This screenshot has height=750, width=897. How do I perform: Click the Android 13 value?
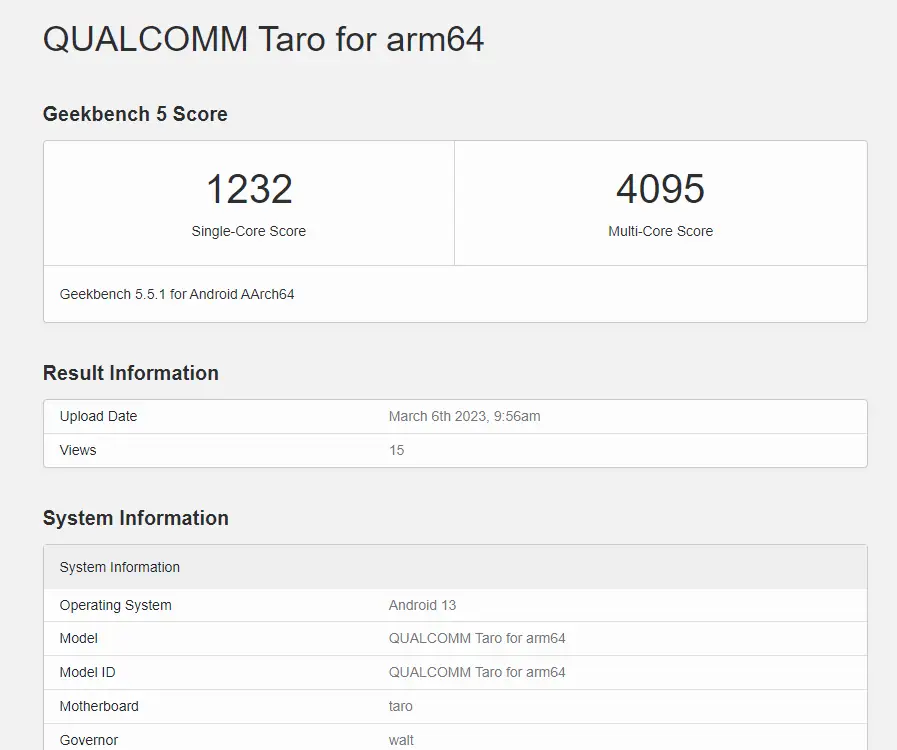click(422, 605)
